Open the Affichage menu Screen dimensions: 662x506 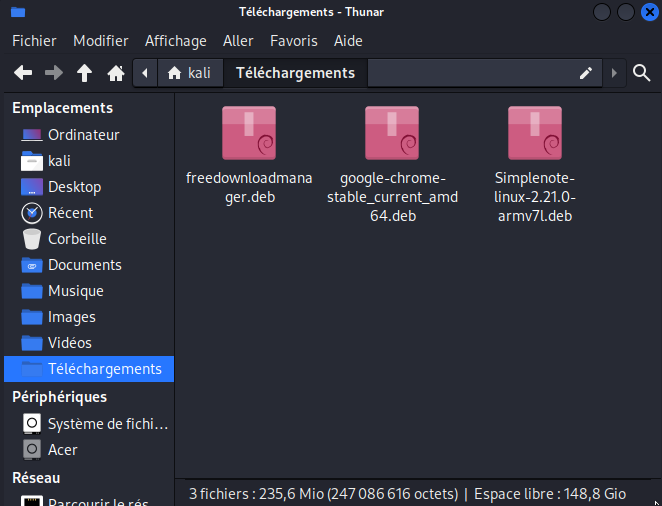click(176, 41)
